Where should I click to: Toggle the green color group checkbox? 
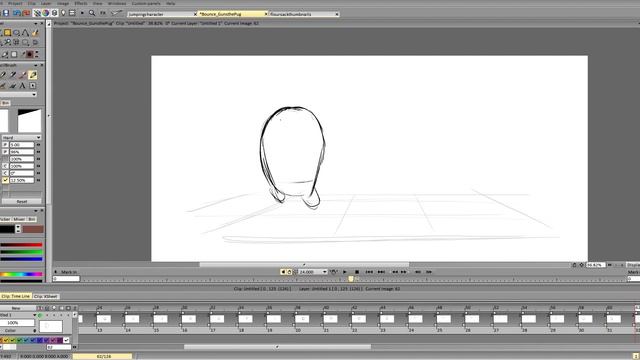click(19, 340)
